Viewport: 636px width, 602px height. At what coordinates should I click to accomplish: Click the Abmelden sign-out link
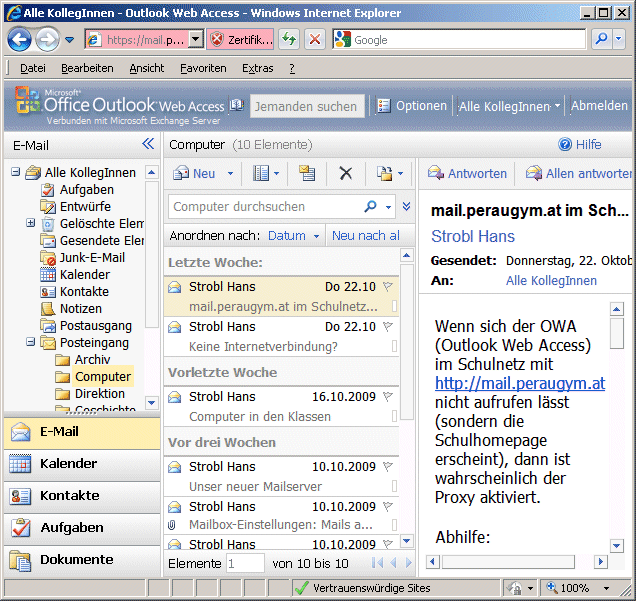(x=599, y=105)
